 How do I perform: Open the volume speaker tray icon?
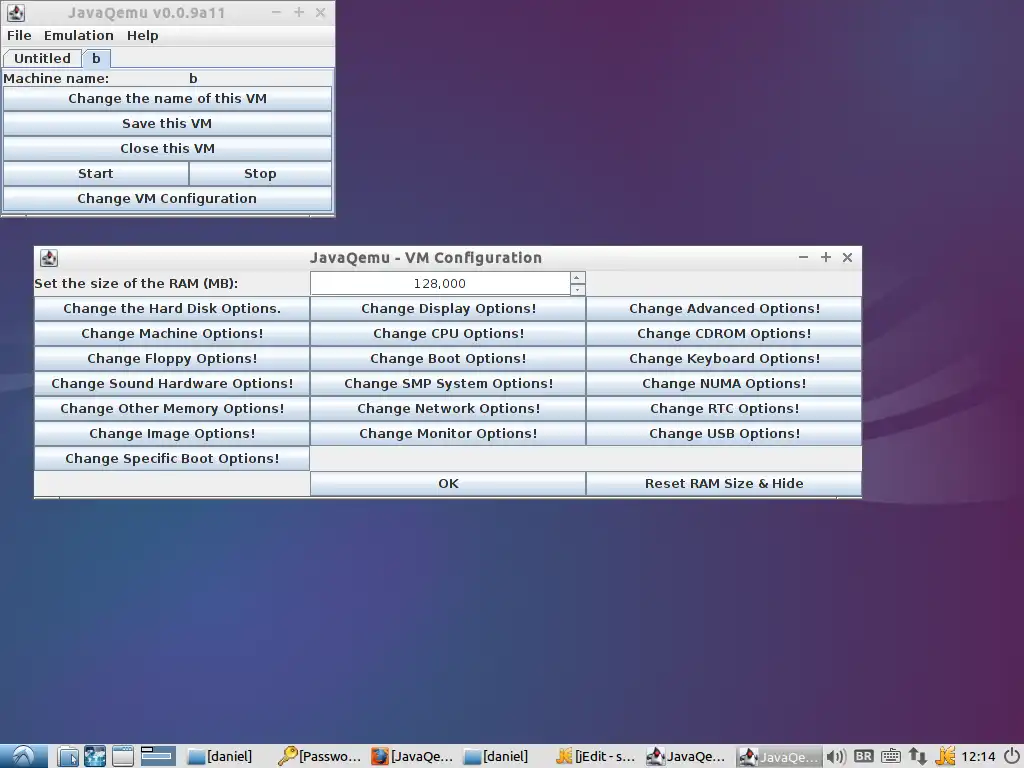coord(835,756)
